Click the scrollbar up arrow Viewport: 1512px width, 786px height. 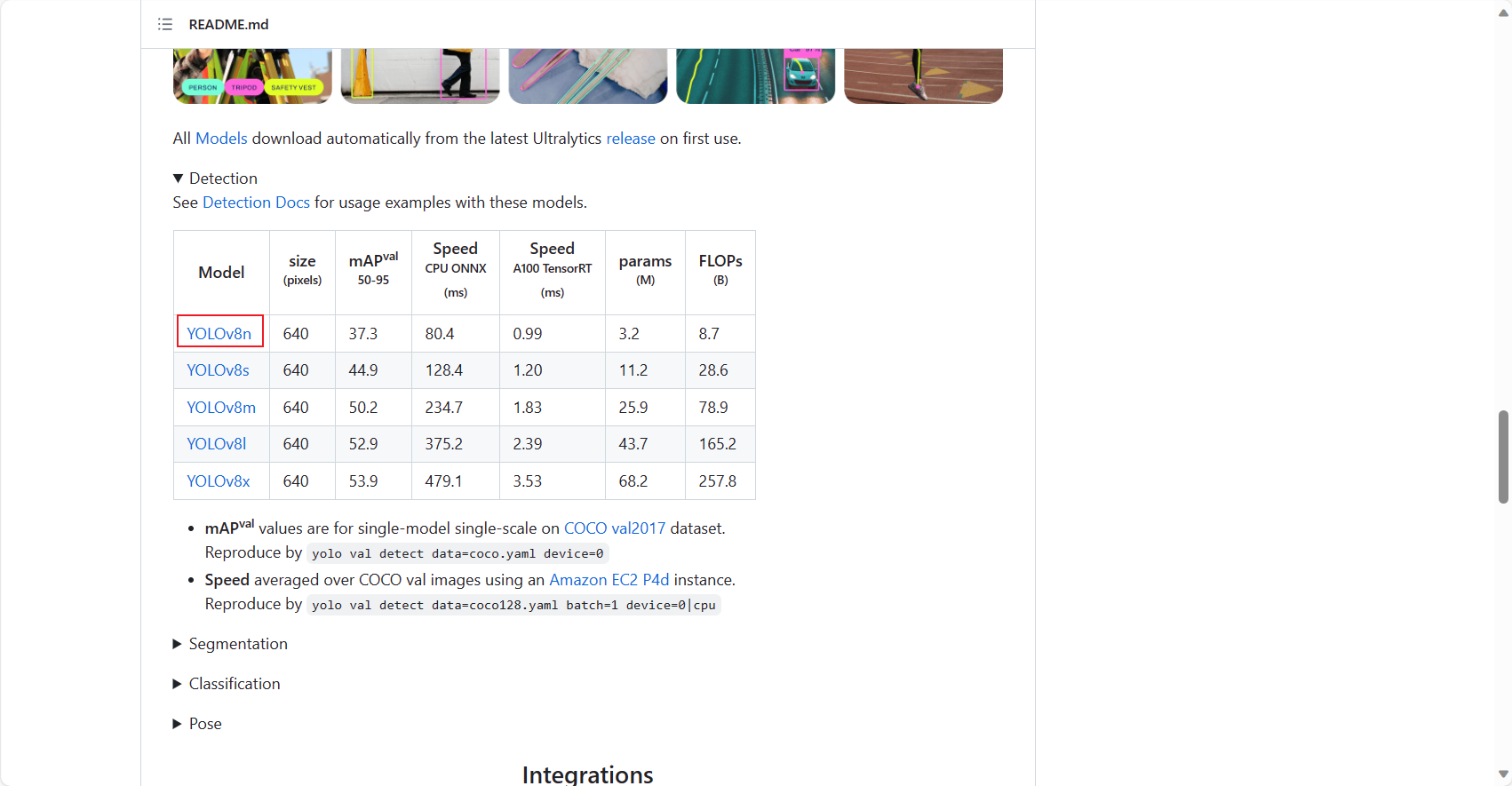[x=1503, y=12]
